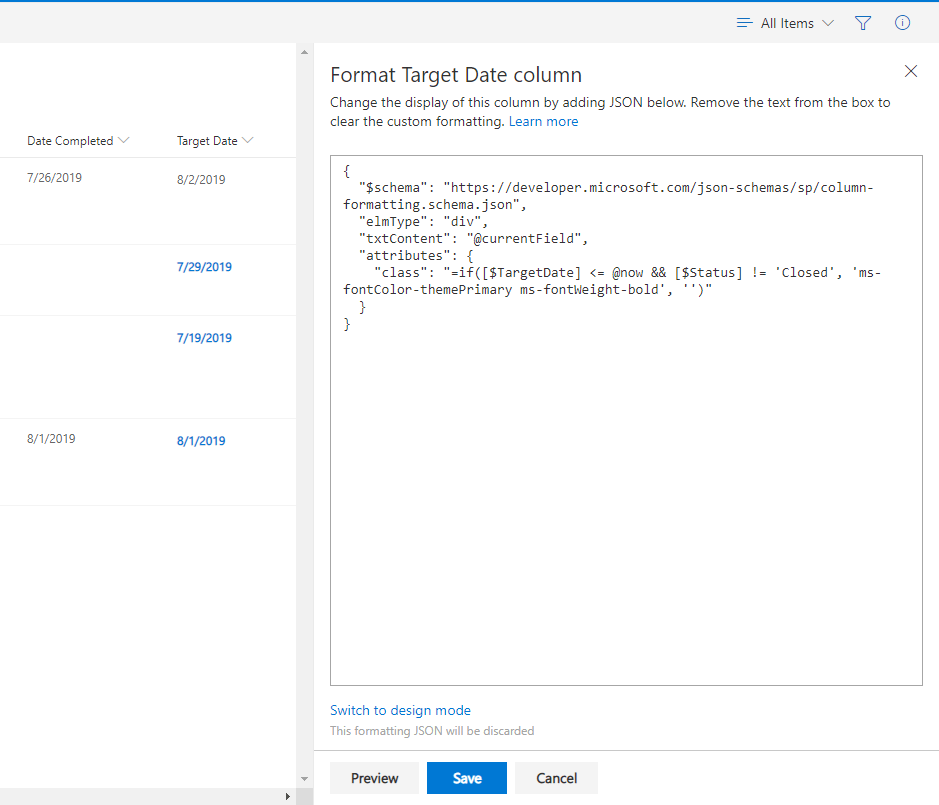The height and width of the screenshot is (805, 939).
Task: Open the filter pane icon
Action: click(863, 23)
